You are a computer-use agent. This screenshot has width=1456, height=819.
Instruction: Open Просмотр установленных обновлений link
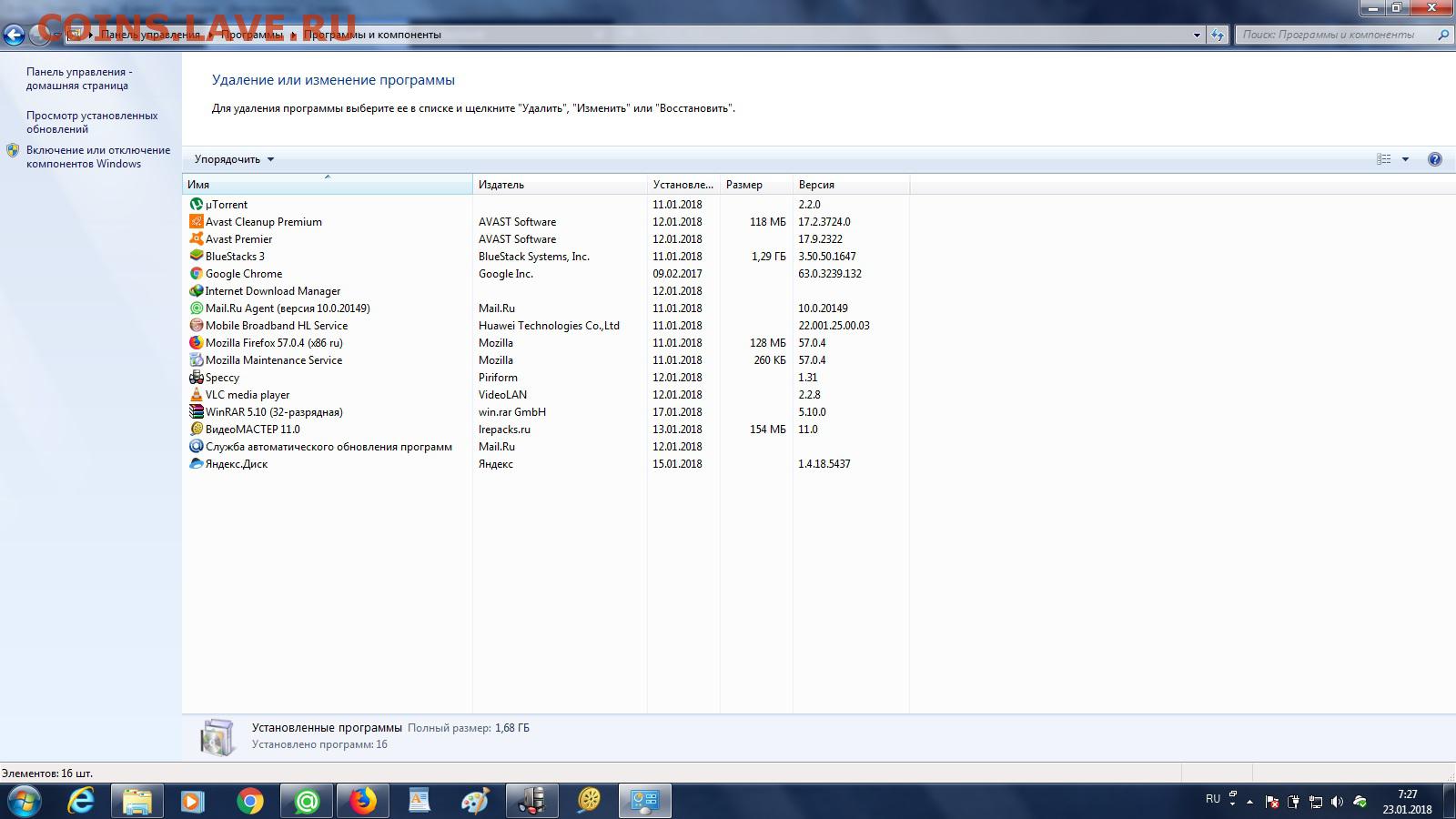click(x=92, y=122)
